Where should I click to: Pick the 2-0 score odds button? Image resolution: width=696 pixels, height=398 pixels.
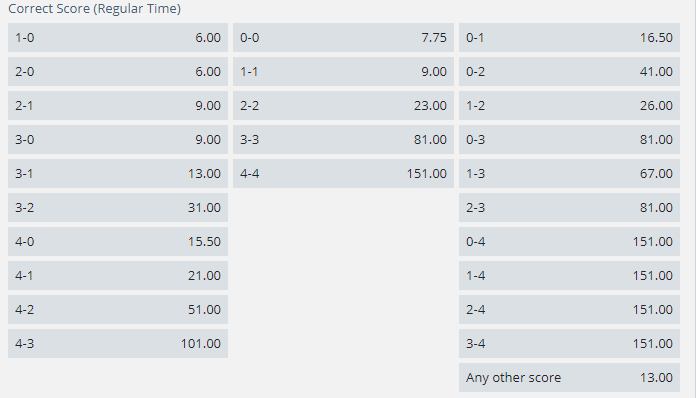point(118,71)
